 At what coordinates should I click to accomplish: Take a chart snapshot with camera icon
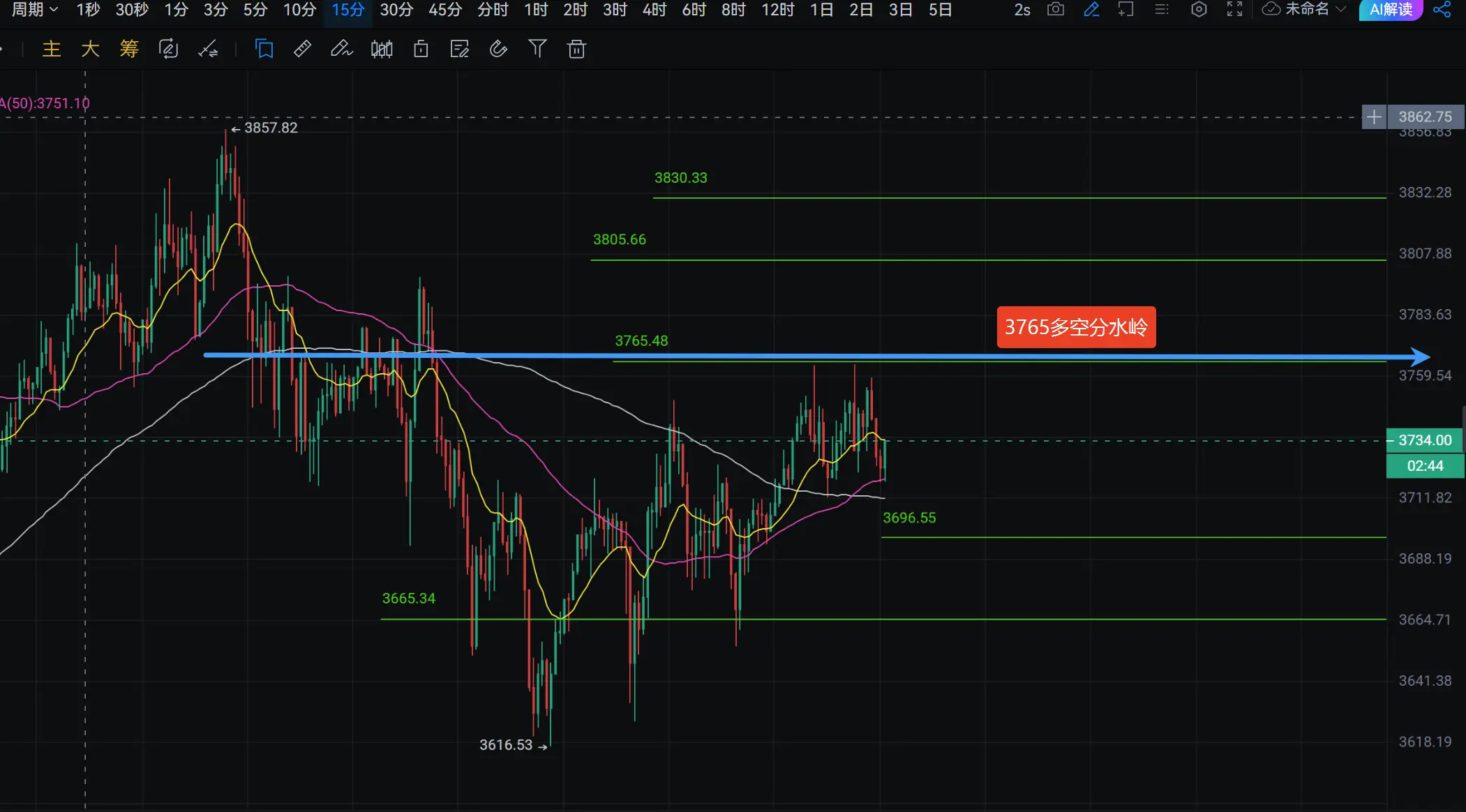pyautogui.click(x=1056, y=9)
